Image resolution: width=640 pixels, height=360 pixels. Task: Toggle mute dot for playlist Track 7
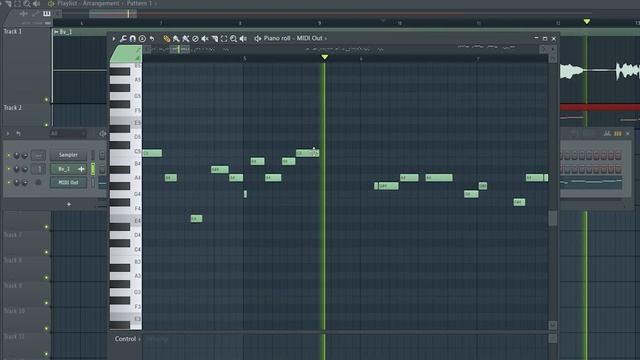tap(46, 252)
